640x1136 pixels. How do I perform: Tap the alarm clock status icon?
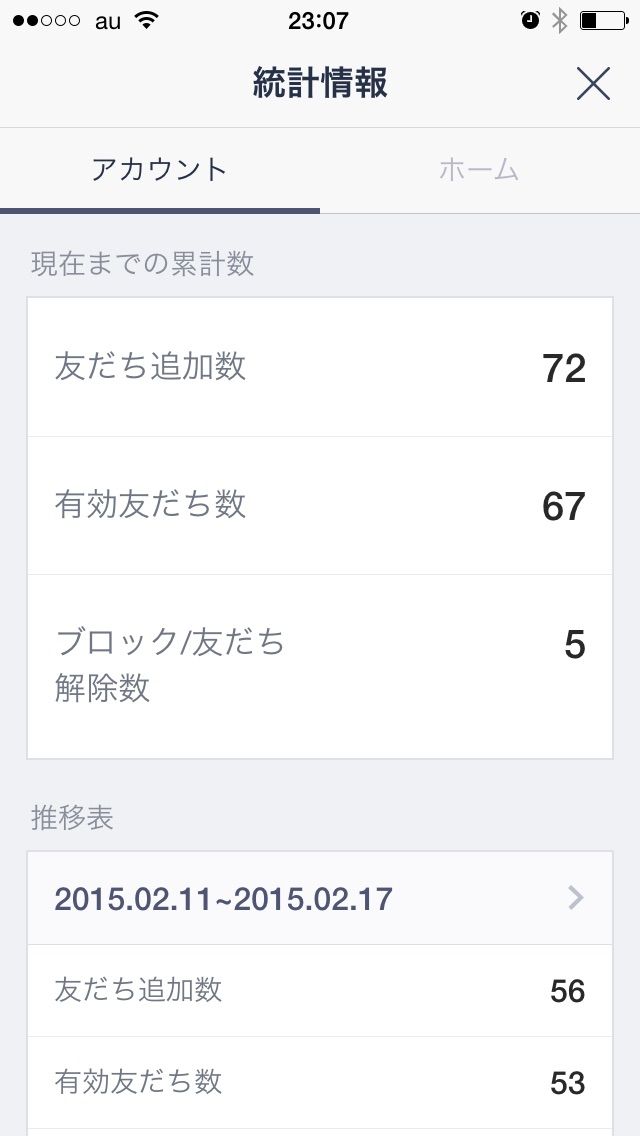531,20
